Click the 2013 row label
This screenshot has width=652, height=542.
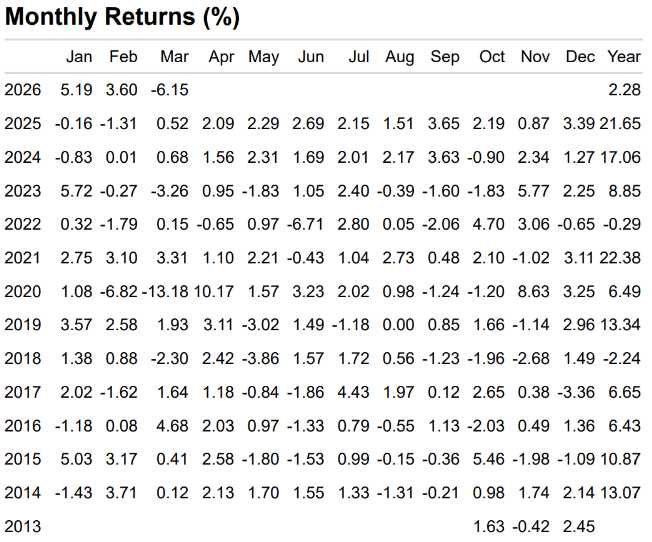point(23,525)
